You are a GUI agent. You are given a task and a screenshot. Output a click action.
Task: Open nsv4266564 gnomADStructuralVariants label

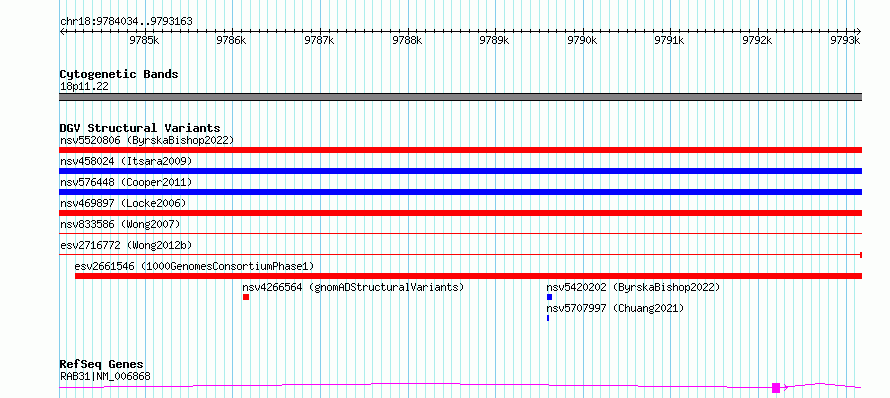(x=354, y=287)
